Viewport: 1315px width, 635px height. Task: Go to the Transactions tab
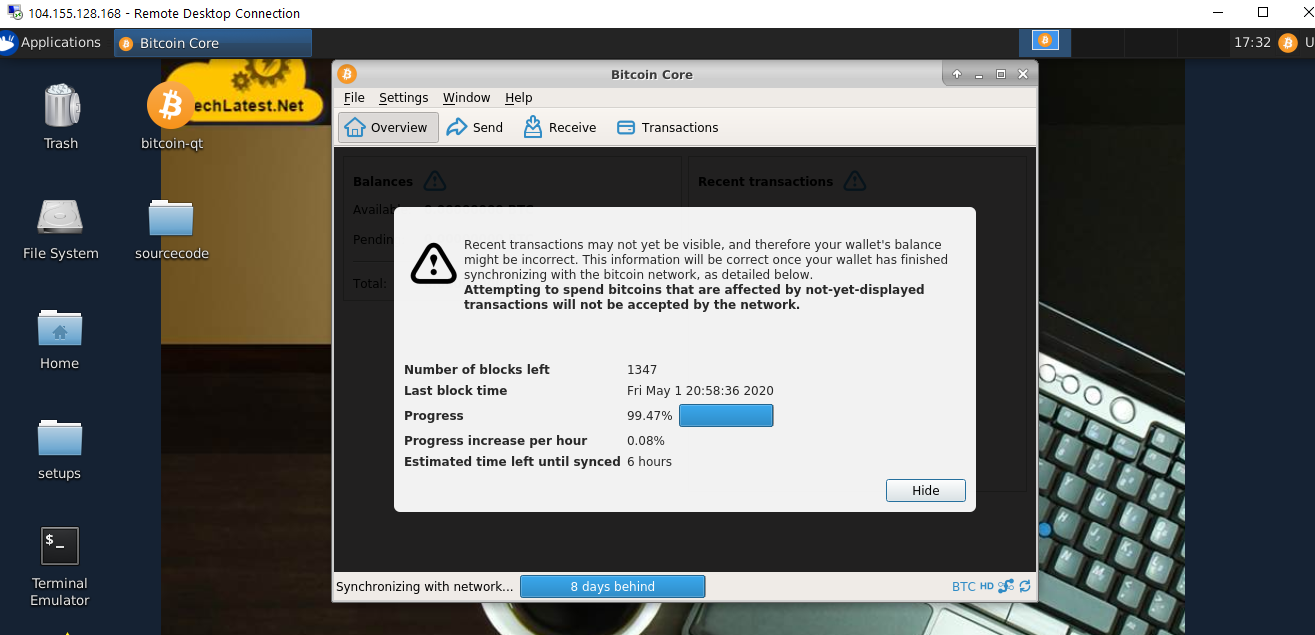click(x=667, y=127)
